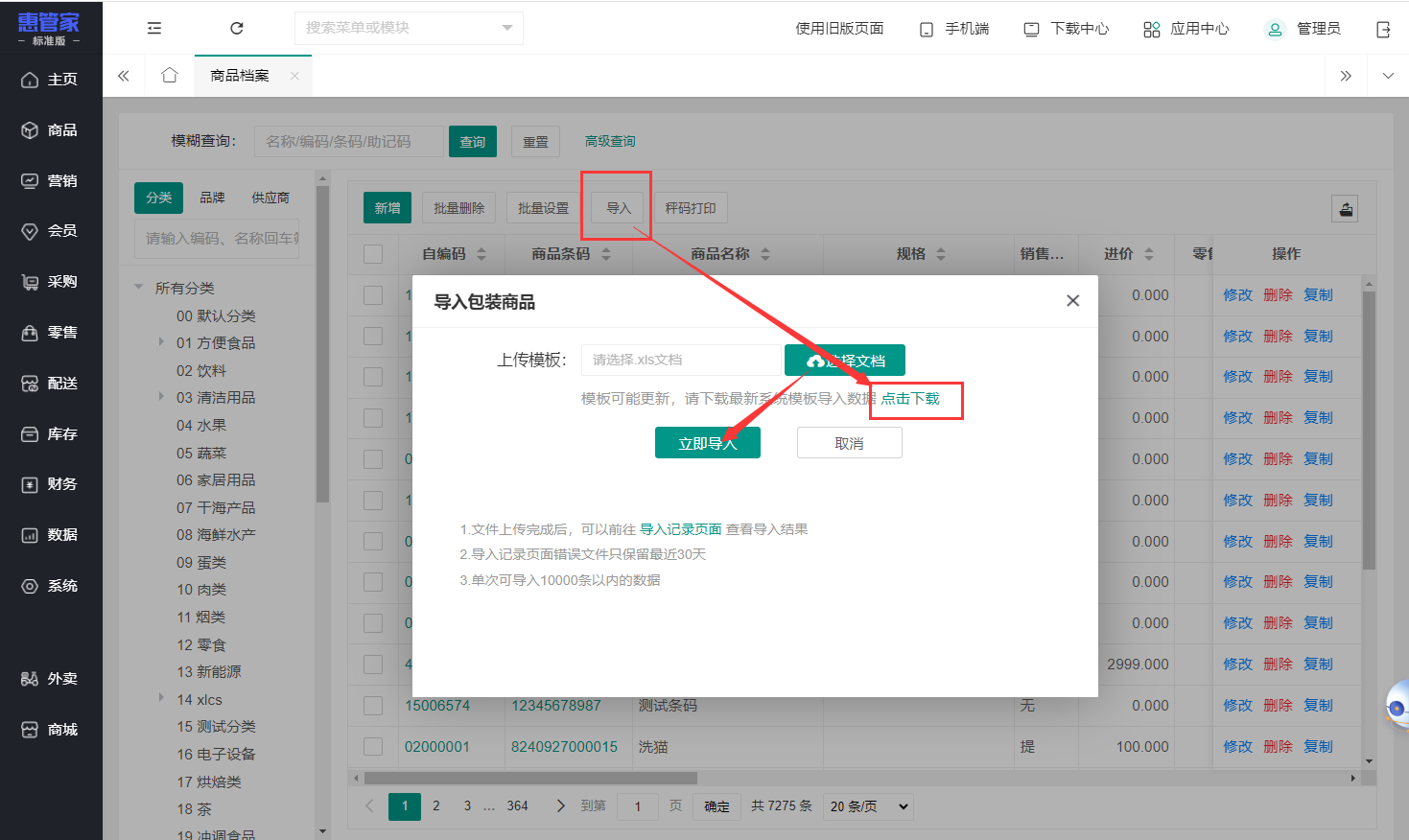Go to page 364
The width and height of the screenshot is (1409, 840).
click(x=518, y=806)
